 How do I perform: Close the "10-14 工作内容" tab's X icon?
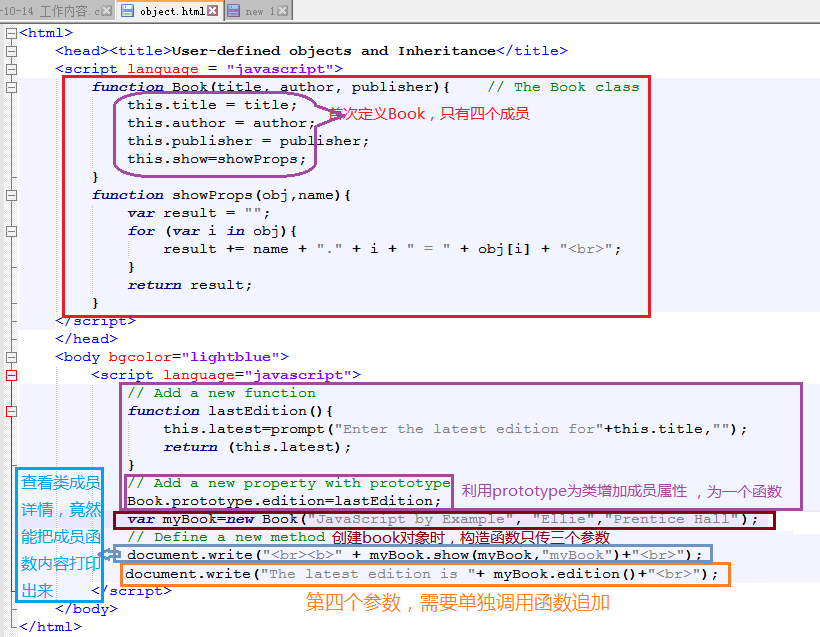(x=105, y=11)
